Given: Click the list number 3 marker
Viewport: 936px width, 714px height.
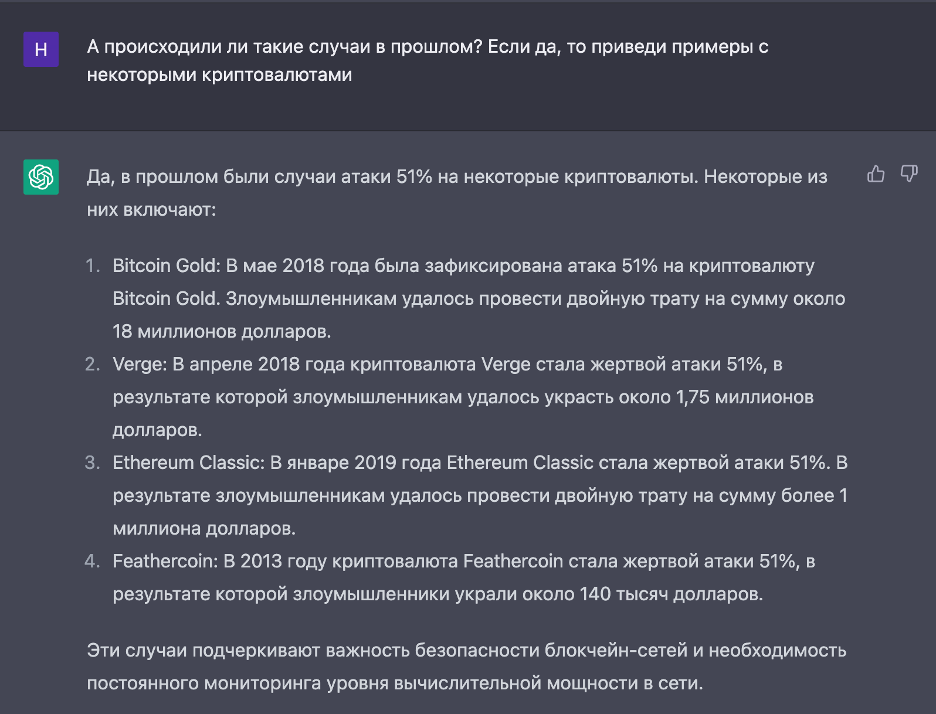Looking at the screenshot, I should pyautogui.click(x=92, y=462).
